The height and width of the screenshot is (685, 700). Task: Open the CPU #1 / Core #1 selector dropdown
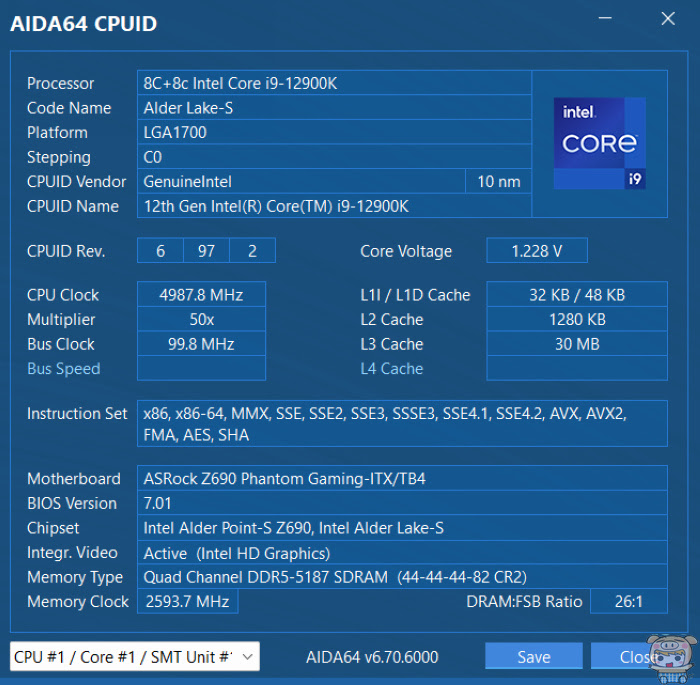[x=134, y=656]
